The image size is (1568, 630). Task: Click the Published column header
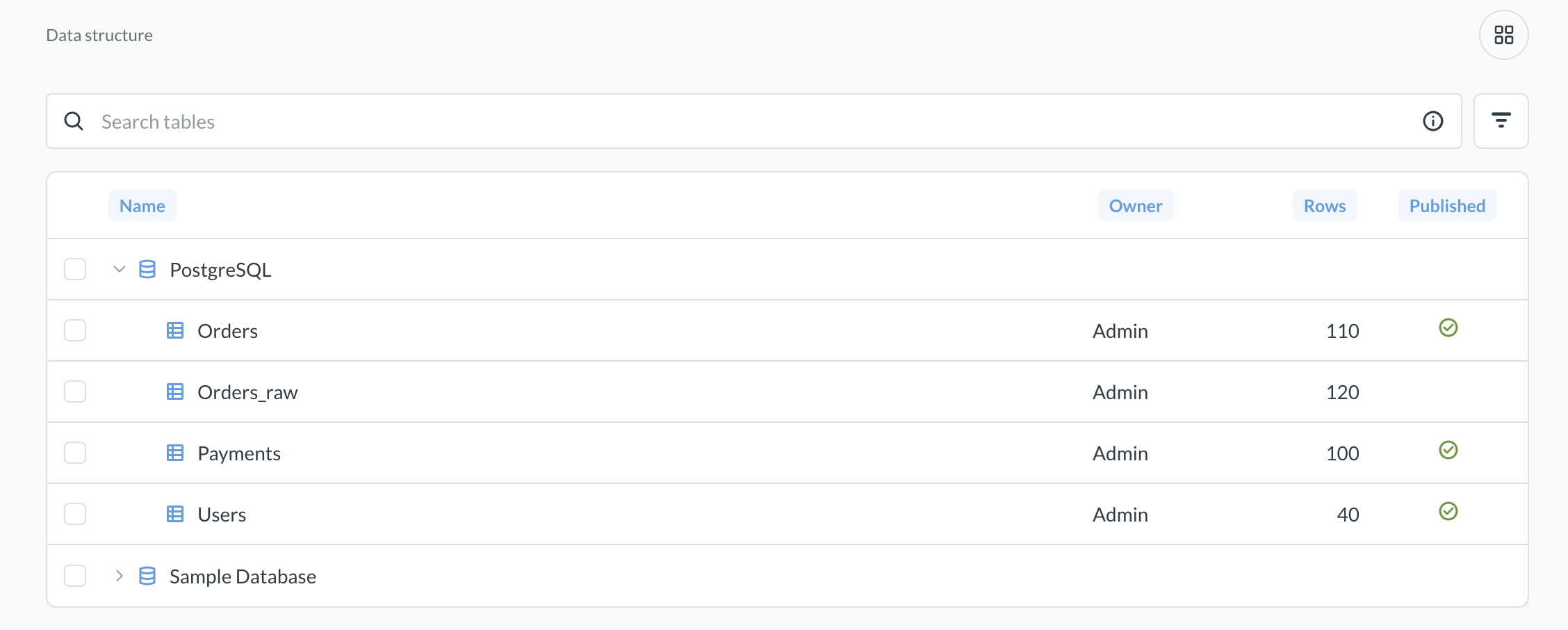point(1447,206)
